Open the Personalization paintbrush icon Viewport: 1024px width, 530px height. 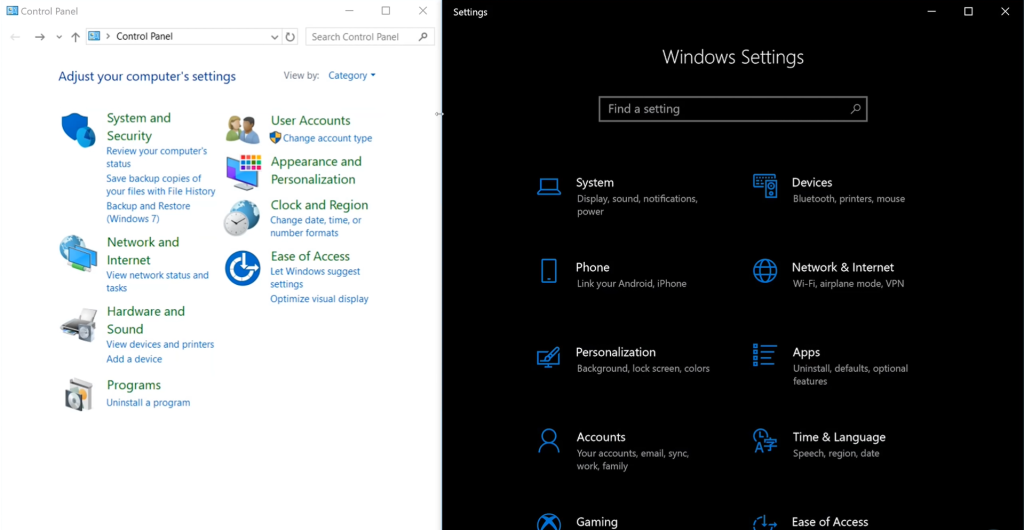(549, 356)
